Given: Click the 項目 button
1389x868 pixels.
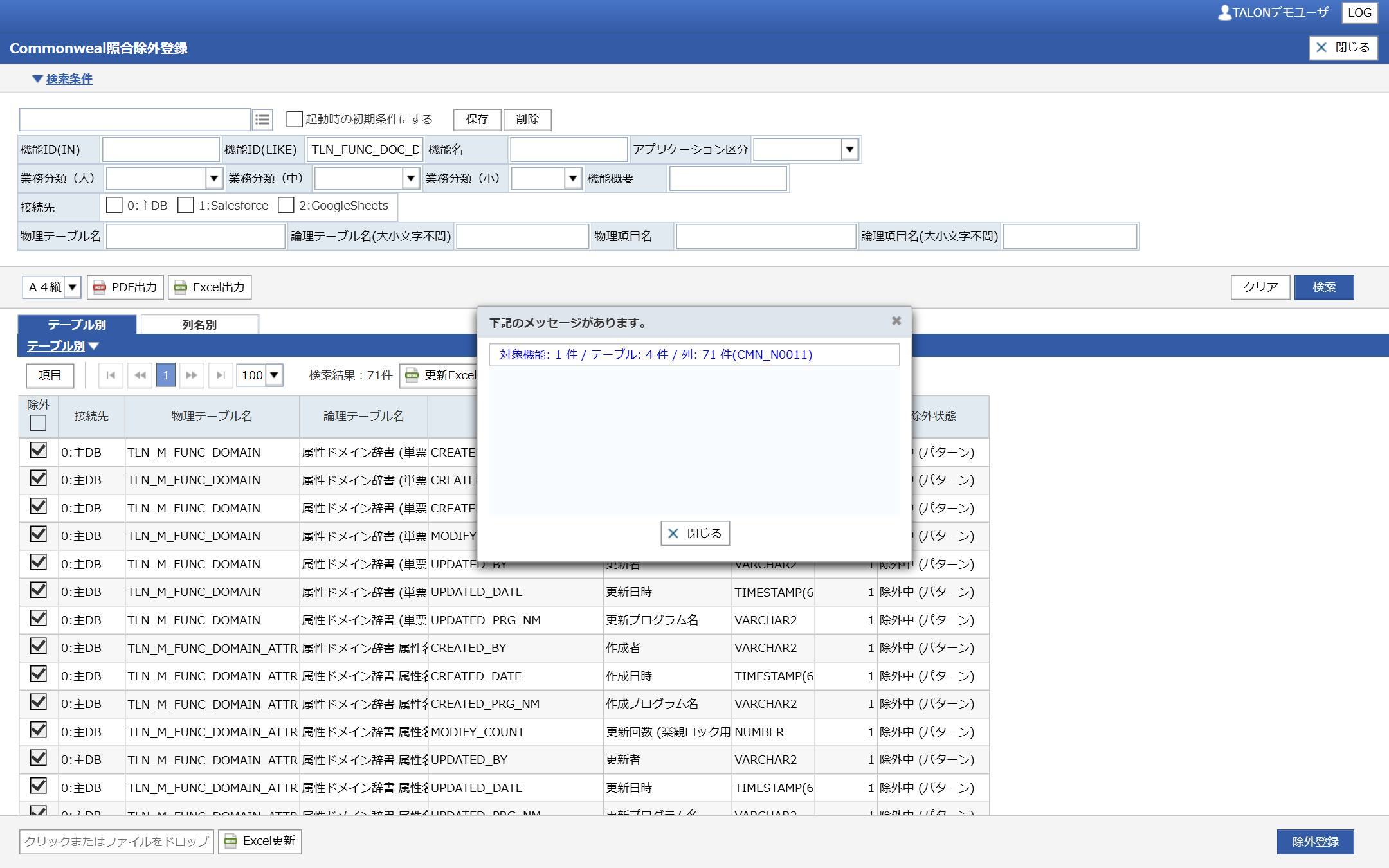Looking at the screenshot, I should tap(50, 375).
